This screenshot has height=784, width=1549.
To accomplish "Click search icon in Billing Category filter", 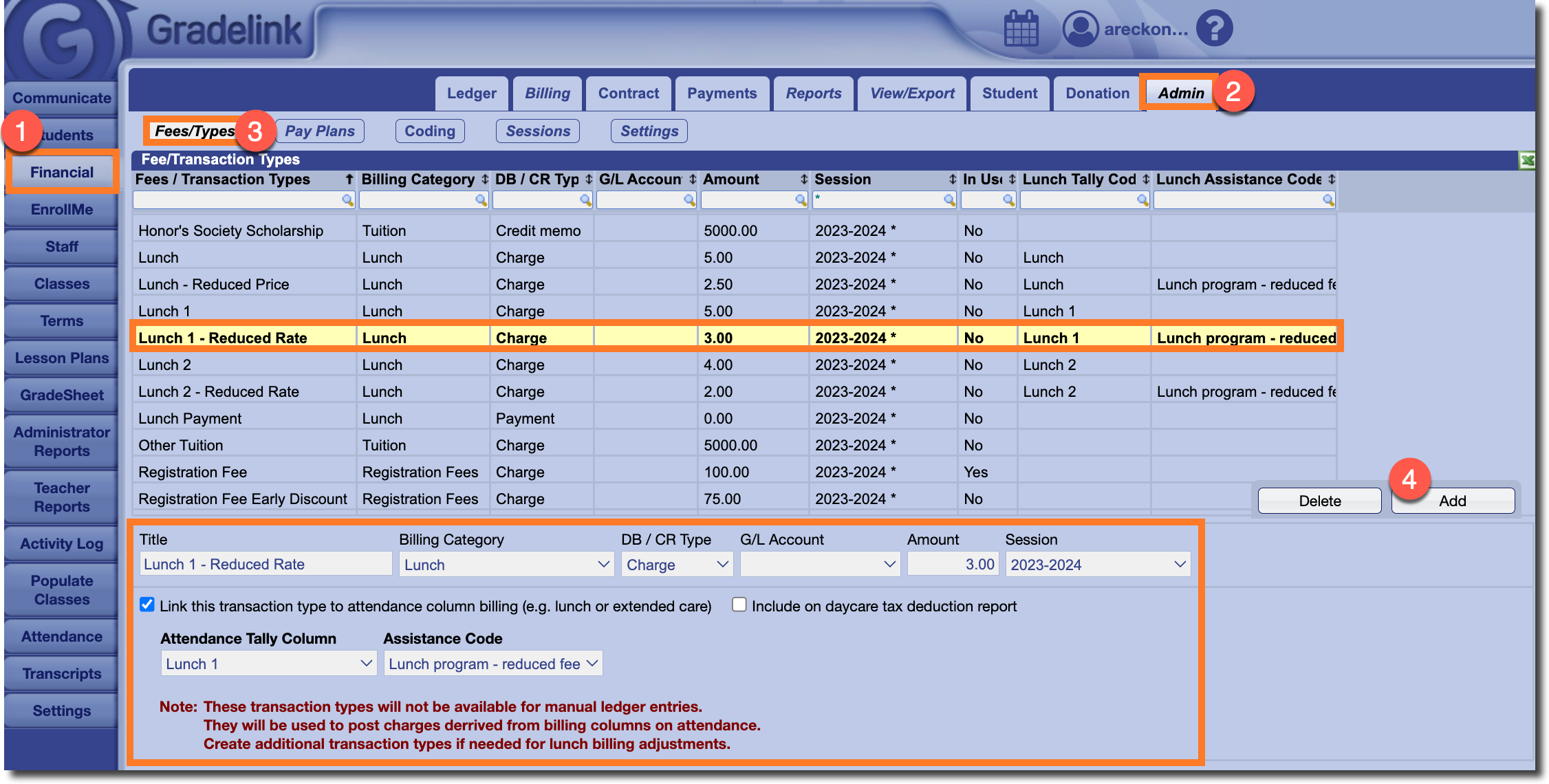I will click(481, 200).
